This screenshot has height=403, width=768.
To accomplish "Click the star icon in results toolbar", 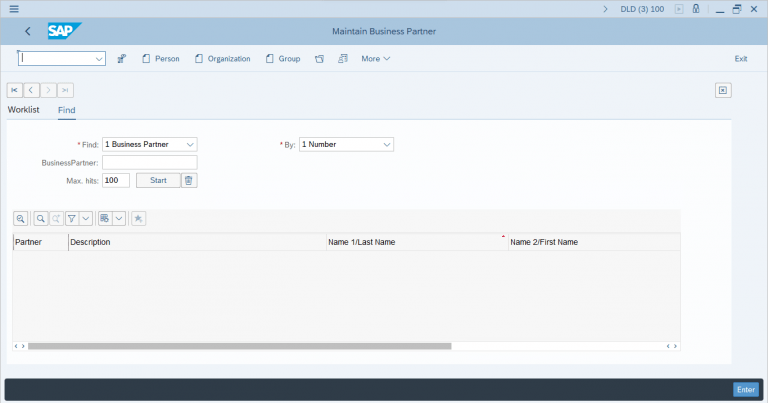I will (138, 218).
